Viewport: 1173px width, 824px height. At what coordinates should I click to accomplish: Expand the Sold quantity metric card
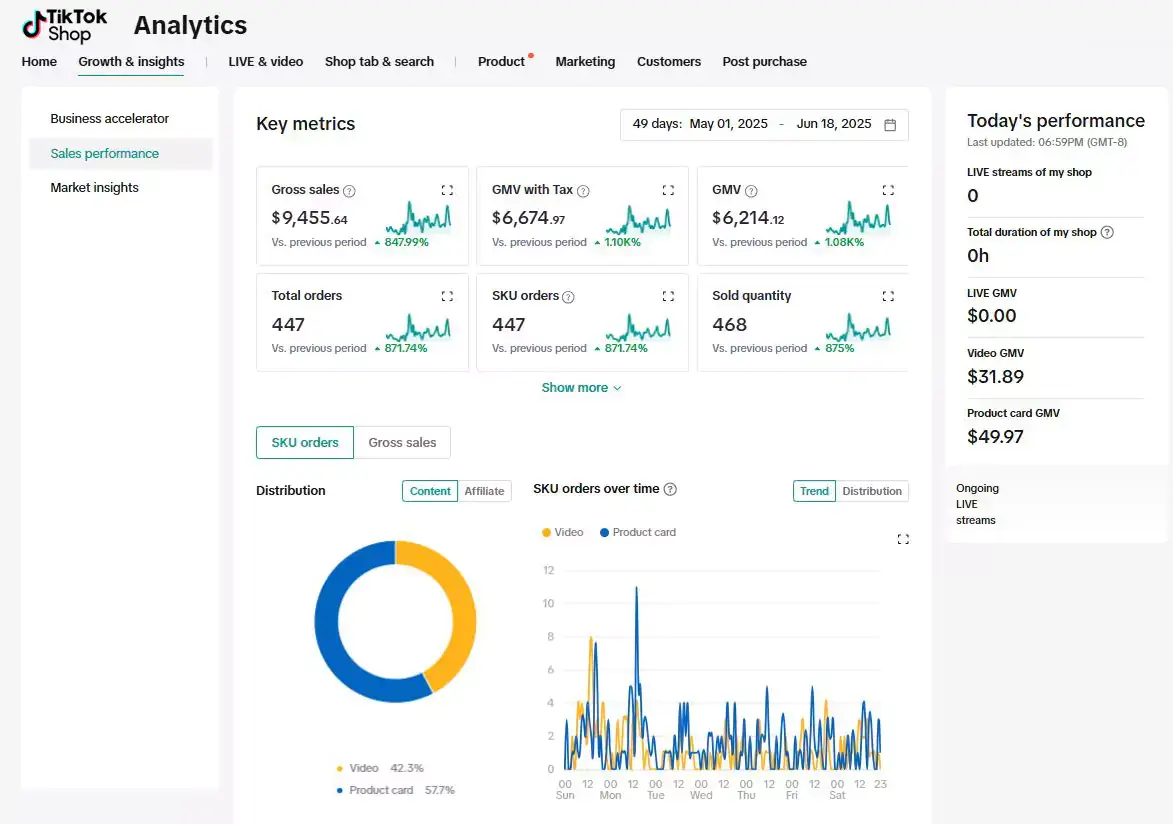tap(888, 296)
